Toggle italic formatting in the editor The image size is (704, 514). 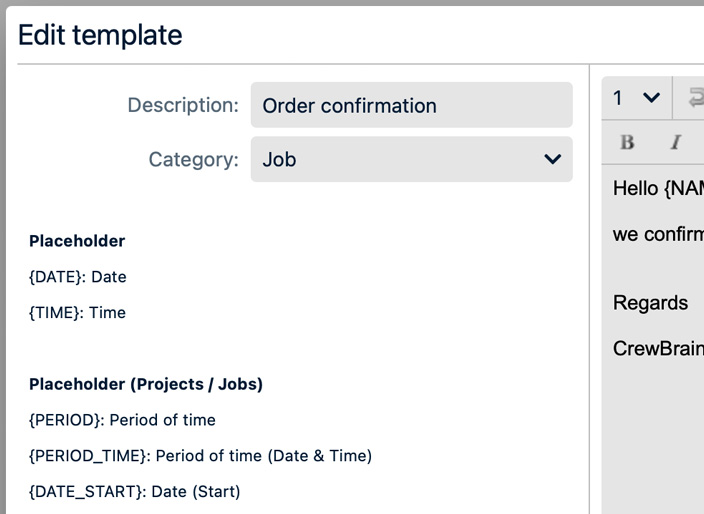coord(676,142)
